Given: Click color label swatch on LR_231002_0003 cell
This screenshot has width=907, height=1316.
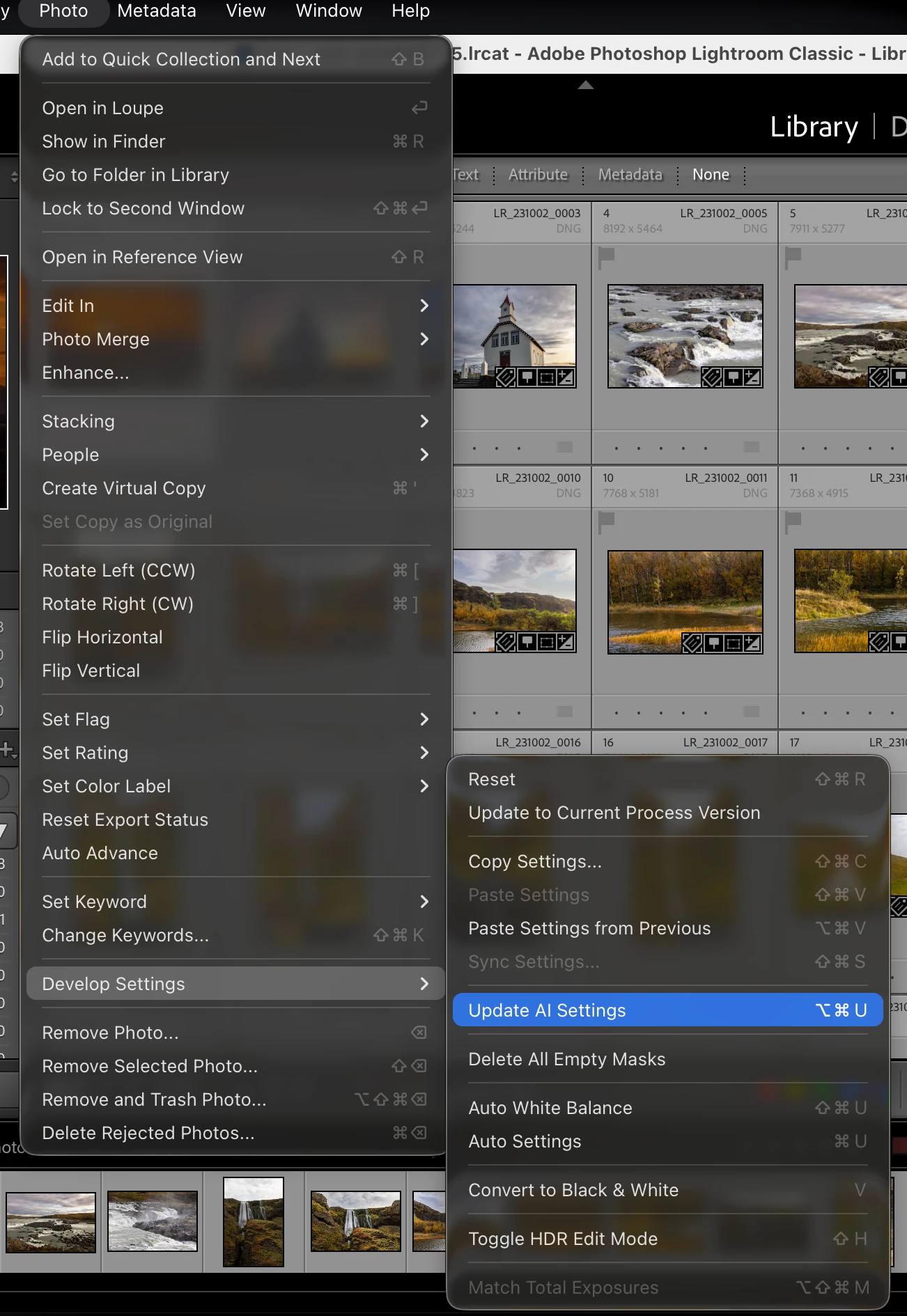Looking at the screenshot, I should pyautogui.click(x=565, y=447).
